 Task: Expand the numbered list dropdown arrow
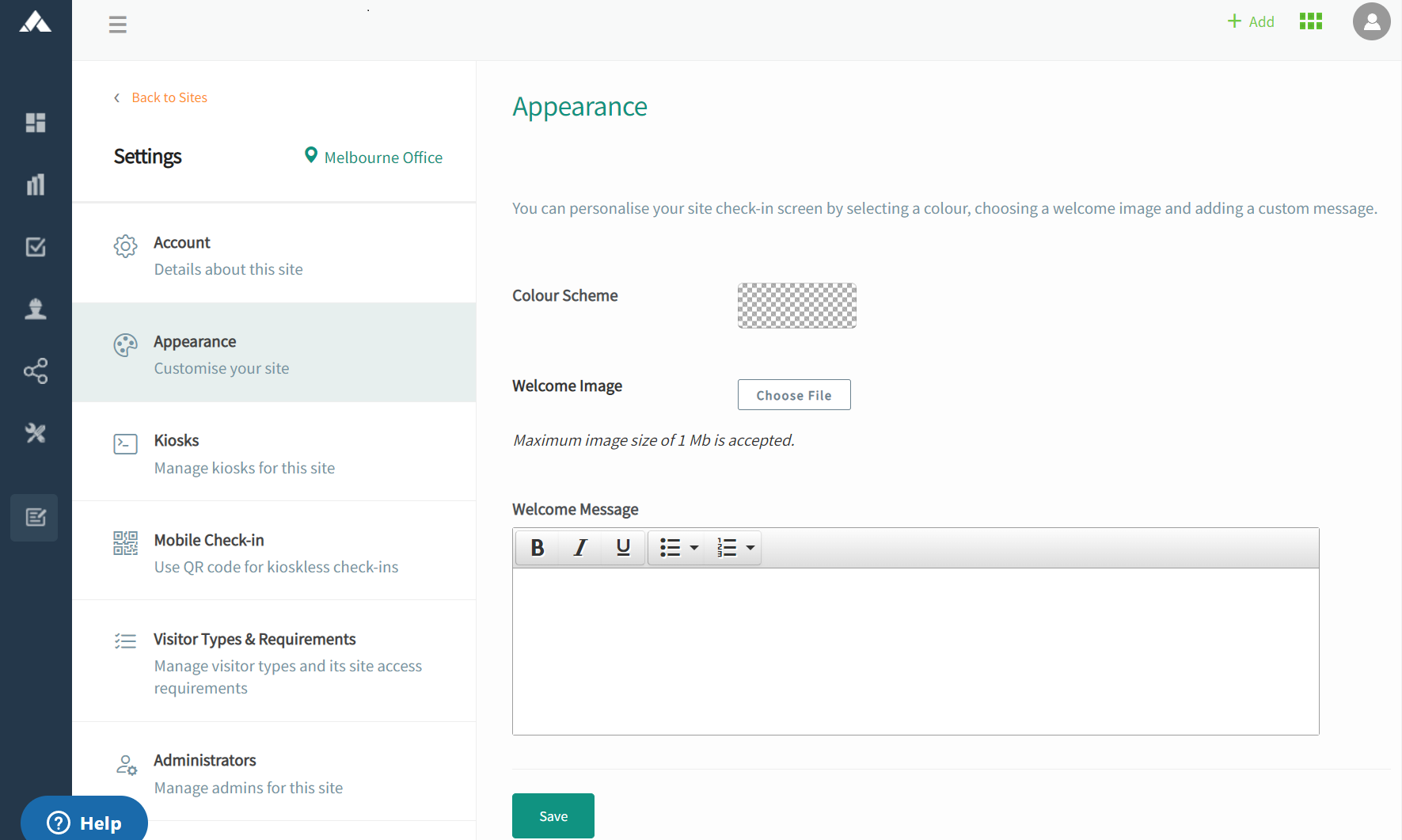(x=750, y=548)
